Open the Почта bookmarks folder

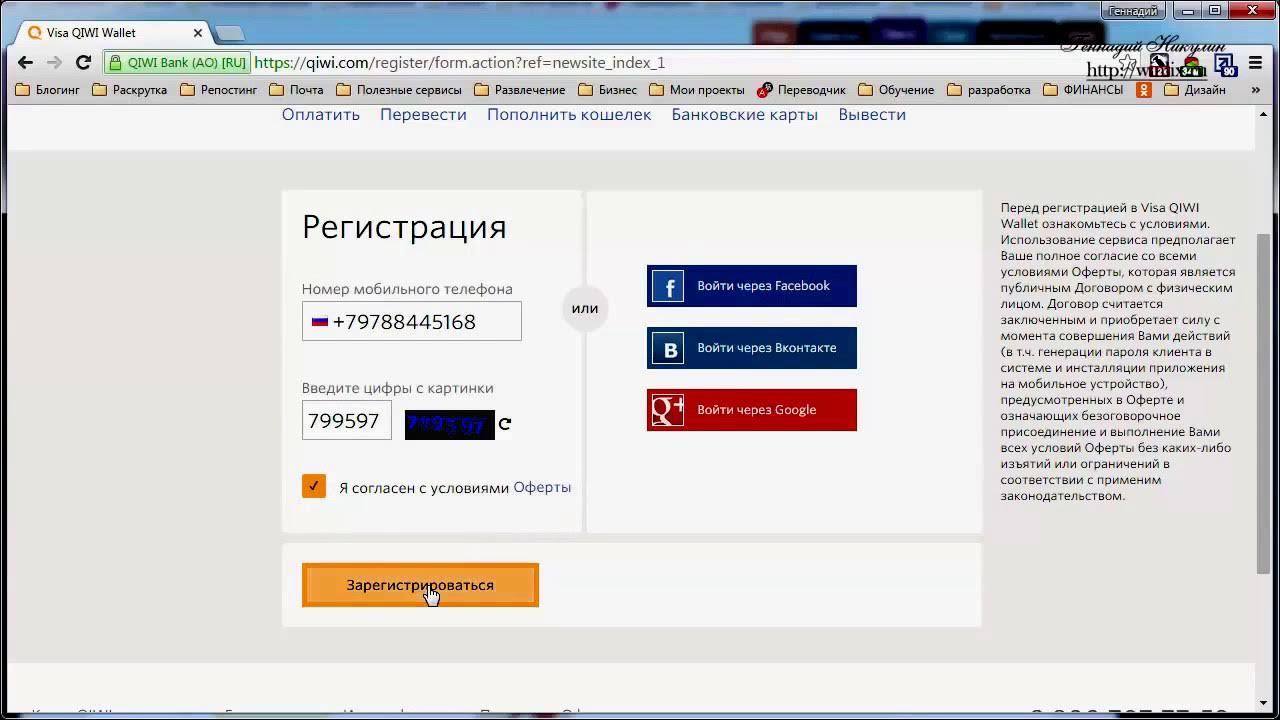click(296, 90)
